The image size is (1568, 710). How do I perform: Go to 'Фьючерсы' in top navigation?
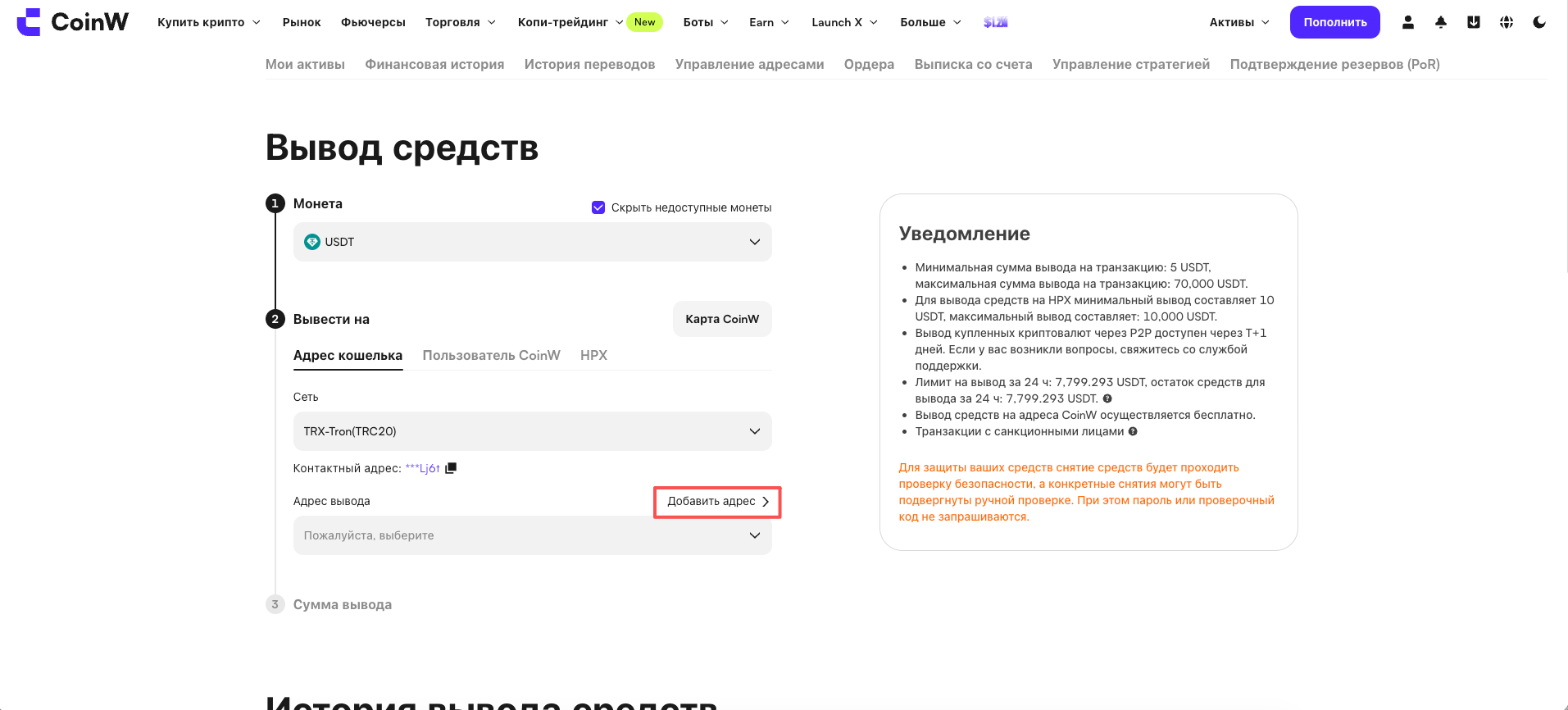(x=373, y=22)
